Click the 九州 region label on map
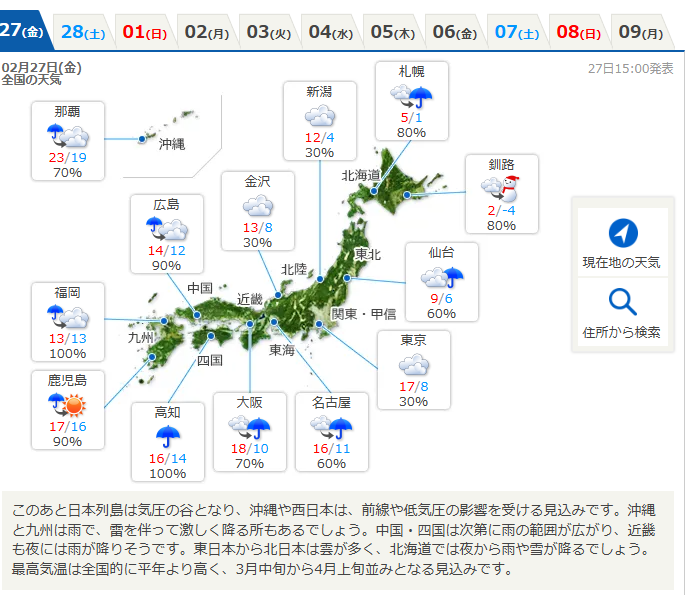The image size is (690, 595). pos(140,338)
